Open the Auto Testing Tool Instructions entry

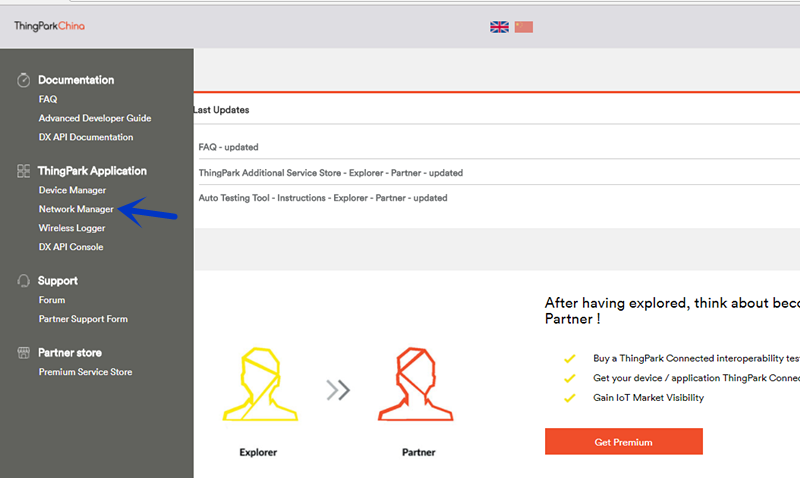point(323,198)
